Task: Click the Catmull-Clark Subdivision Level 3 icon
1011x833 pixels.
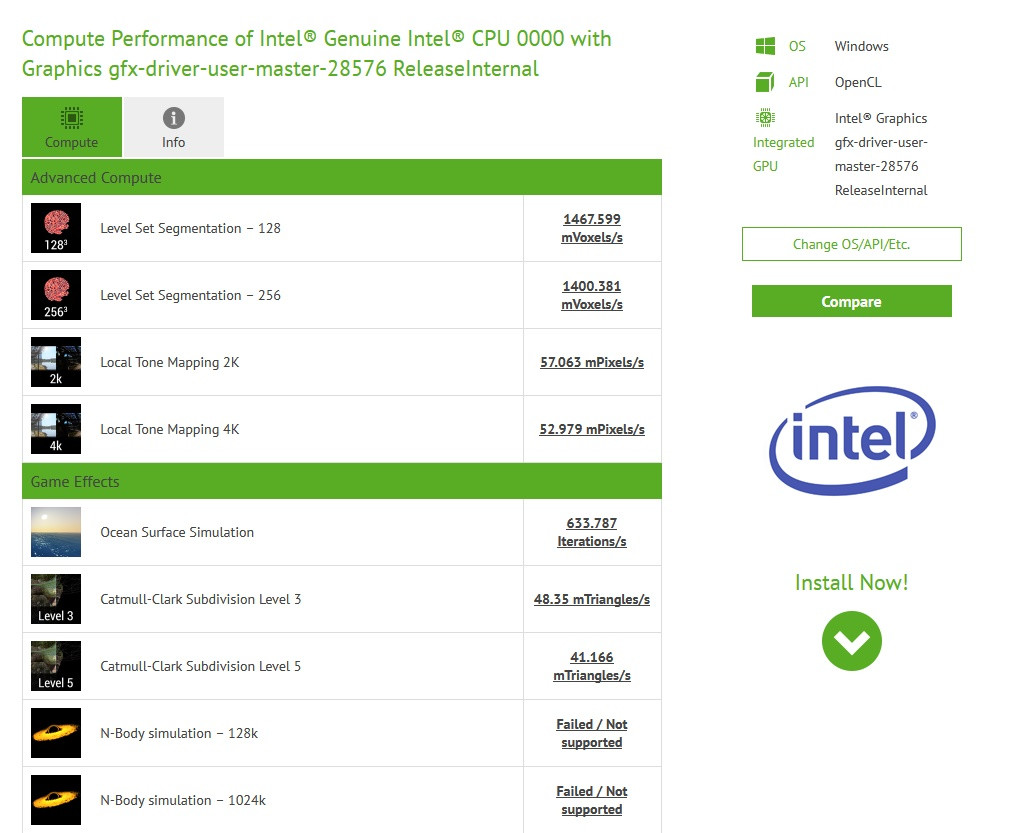Action: (55, 598)
